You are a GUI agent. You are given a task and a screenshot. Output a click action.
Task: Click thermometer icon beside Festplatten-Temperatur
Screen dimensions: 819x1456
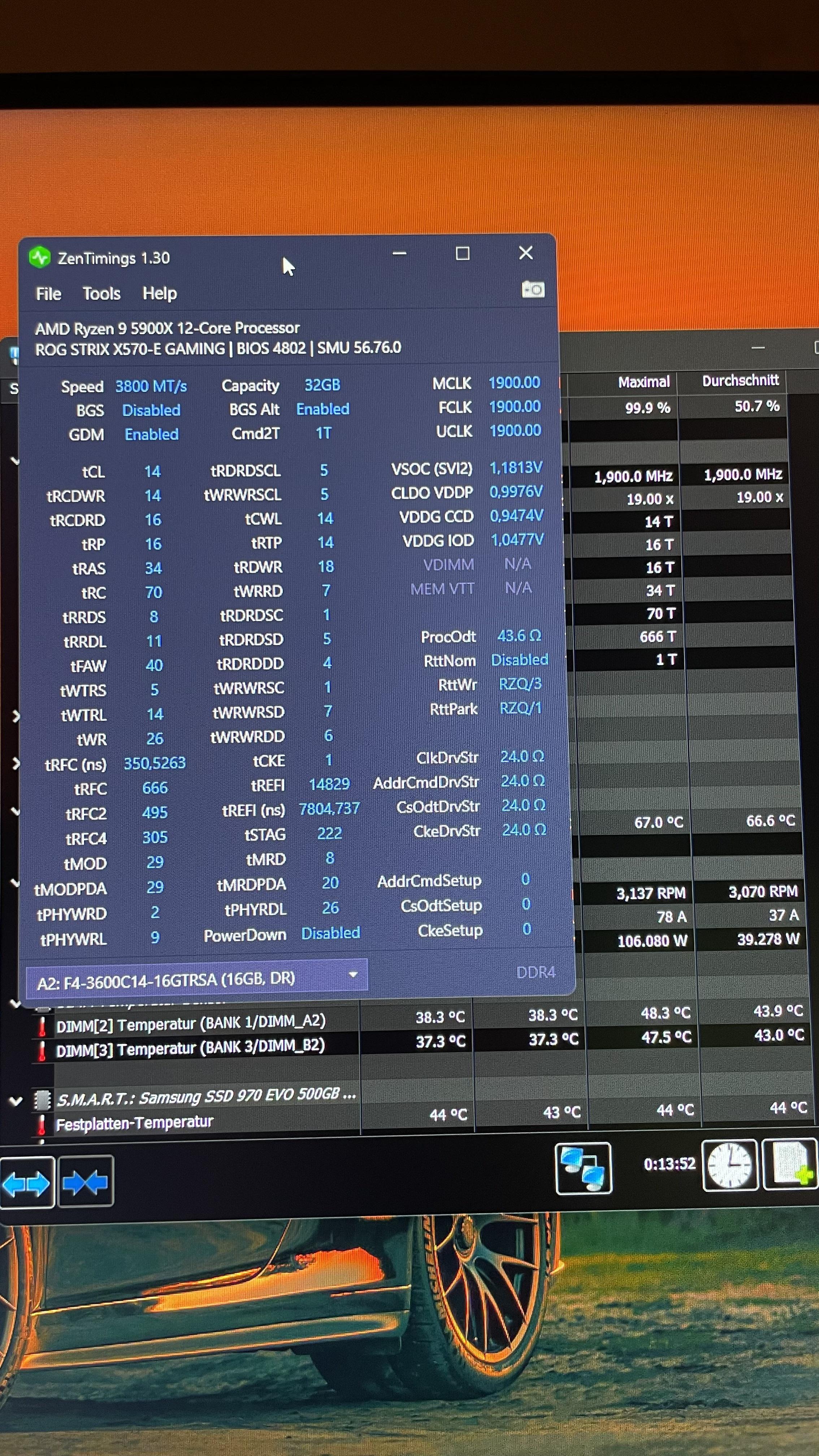tap(41, 1125)
